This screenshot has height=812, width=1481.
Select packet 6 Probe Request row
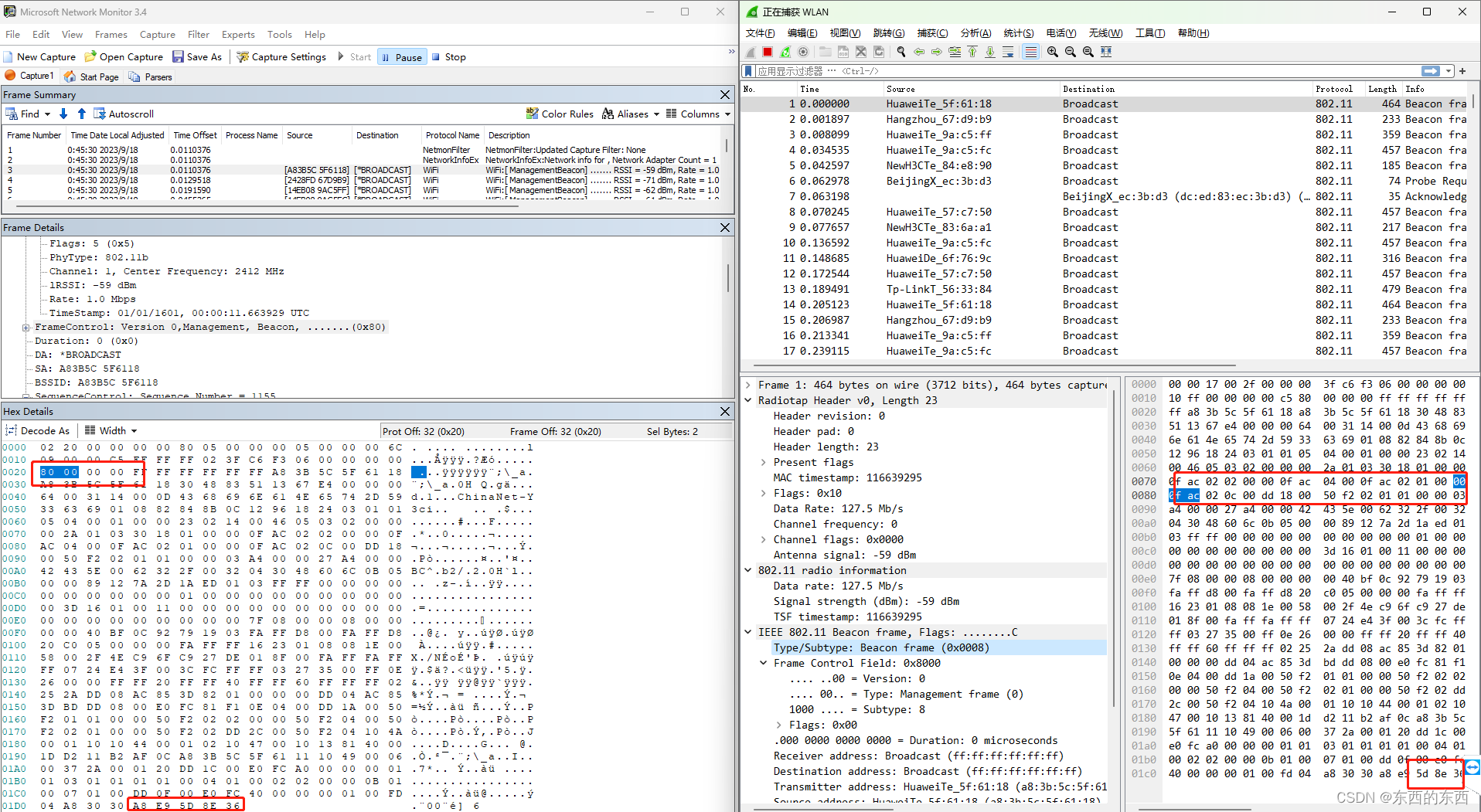pyautogui.click(x=1105, y=181)
